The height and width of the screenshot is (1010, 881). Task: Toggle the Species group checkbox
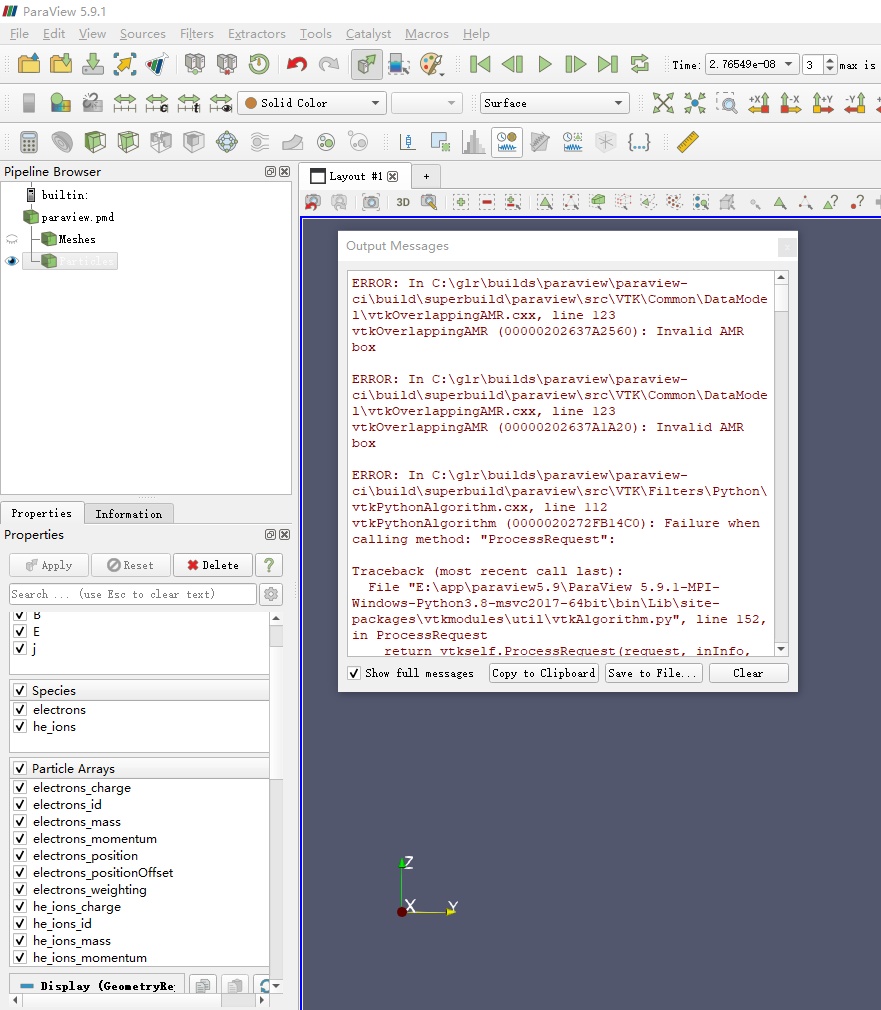click(20, 691)
